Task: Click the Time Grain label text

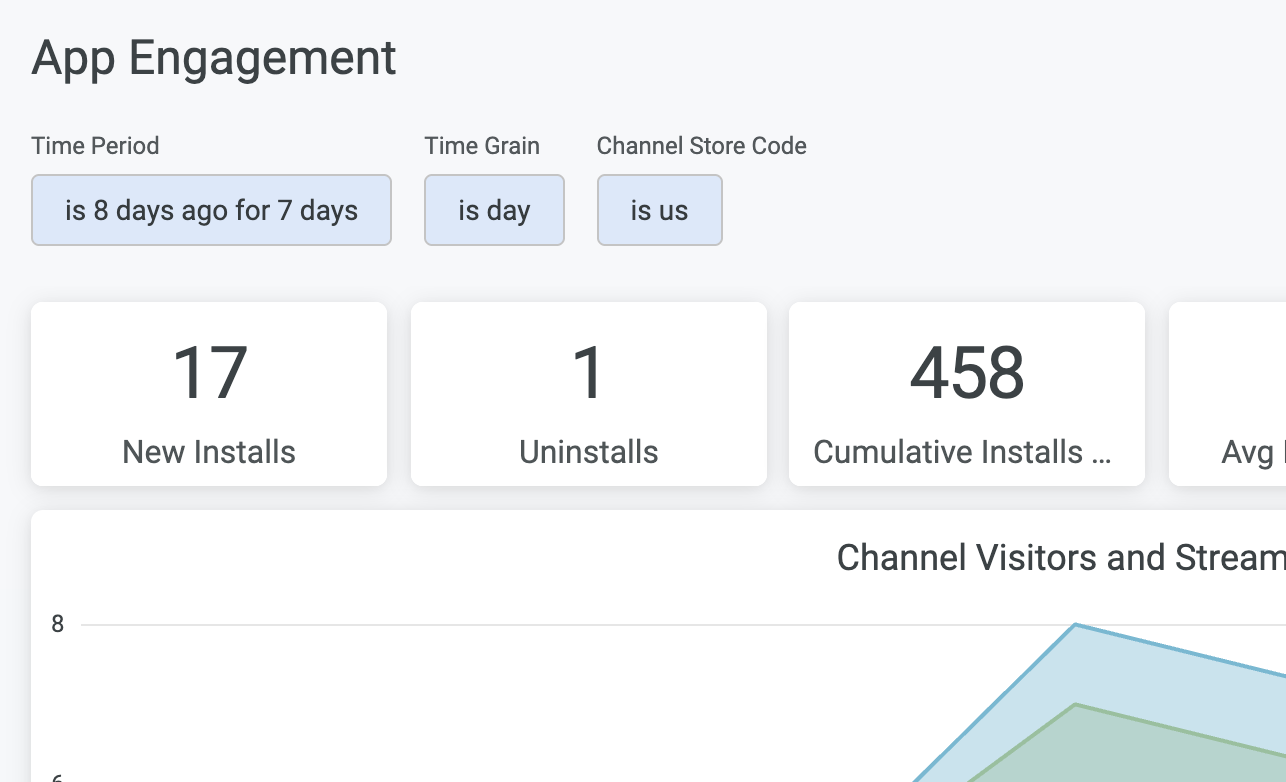Action: point(482,146)
